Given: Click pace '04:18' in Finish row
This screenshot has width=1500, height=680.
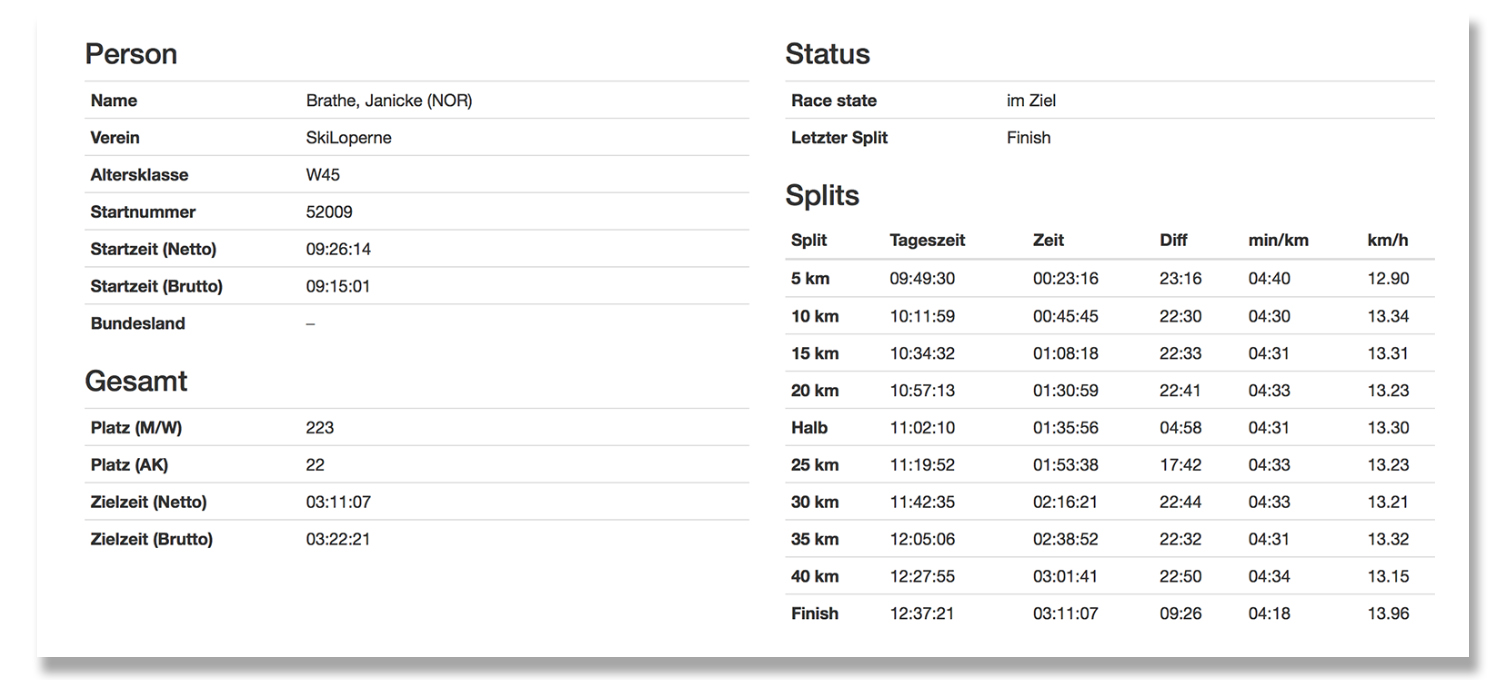Looking at the screenshot, I should pos(1269,613).
